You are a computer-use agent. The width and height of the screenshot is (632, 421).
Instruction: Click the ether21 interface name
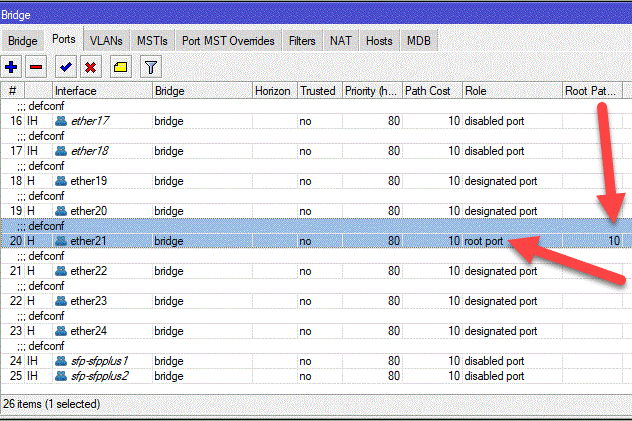(89, 241)
